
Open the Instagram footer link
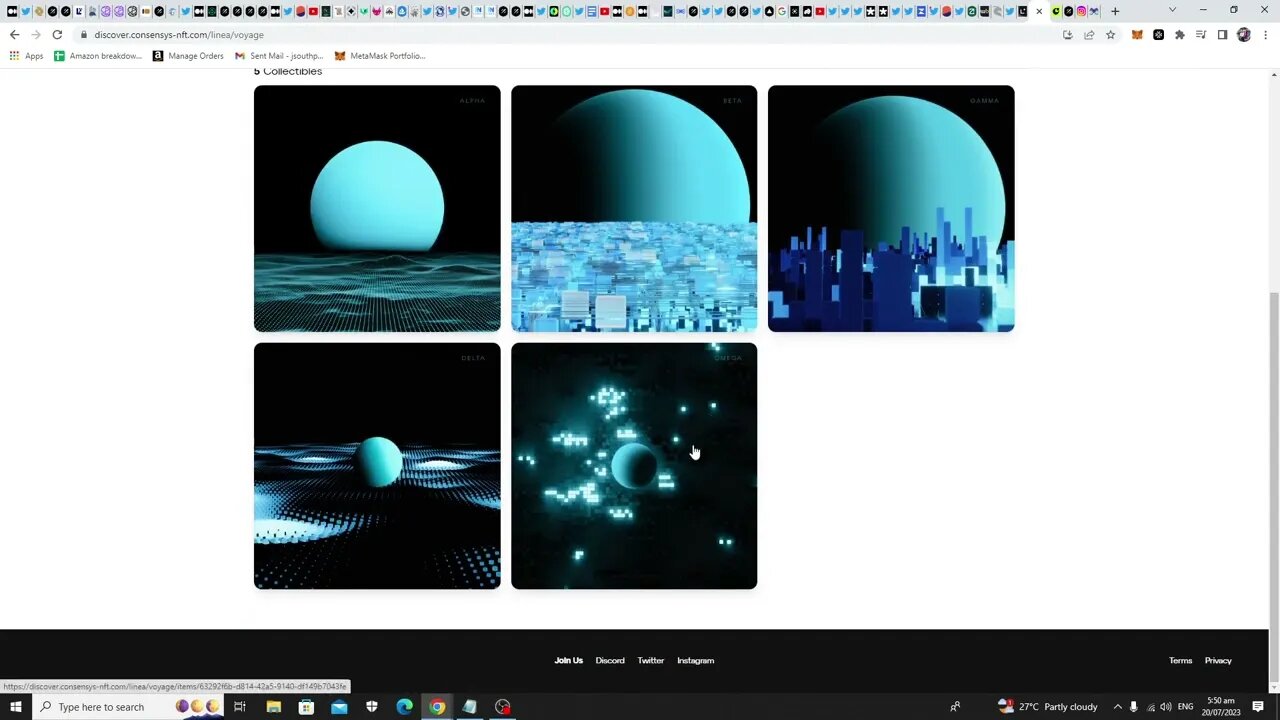695,660
